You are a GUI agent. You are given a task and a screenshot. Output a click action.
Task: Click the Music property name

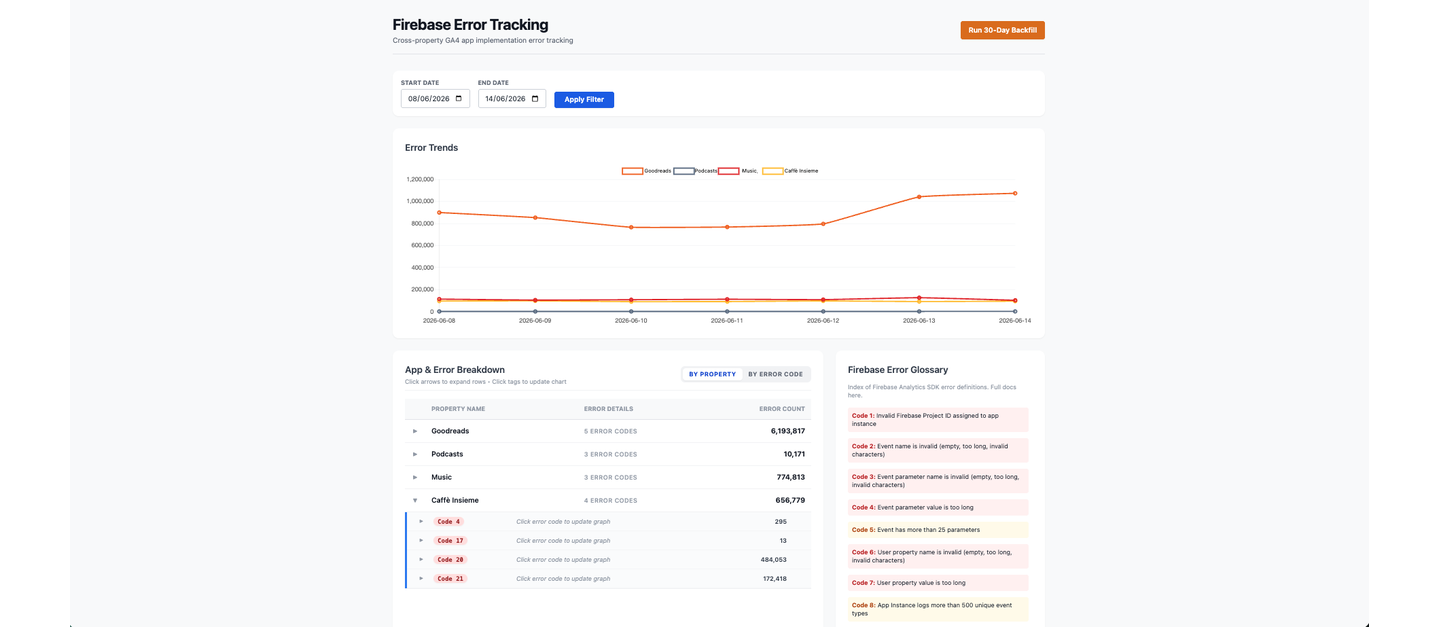441,477
